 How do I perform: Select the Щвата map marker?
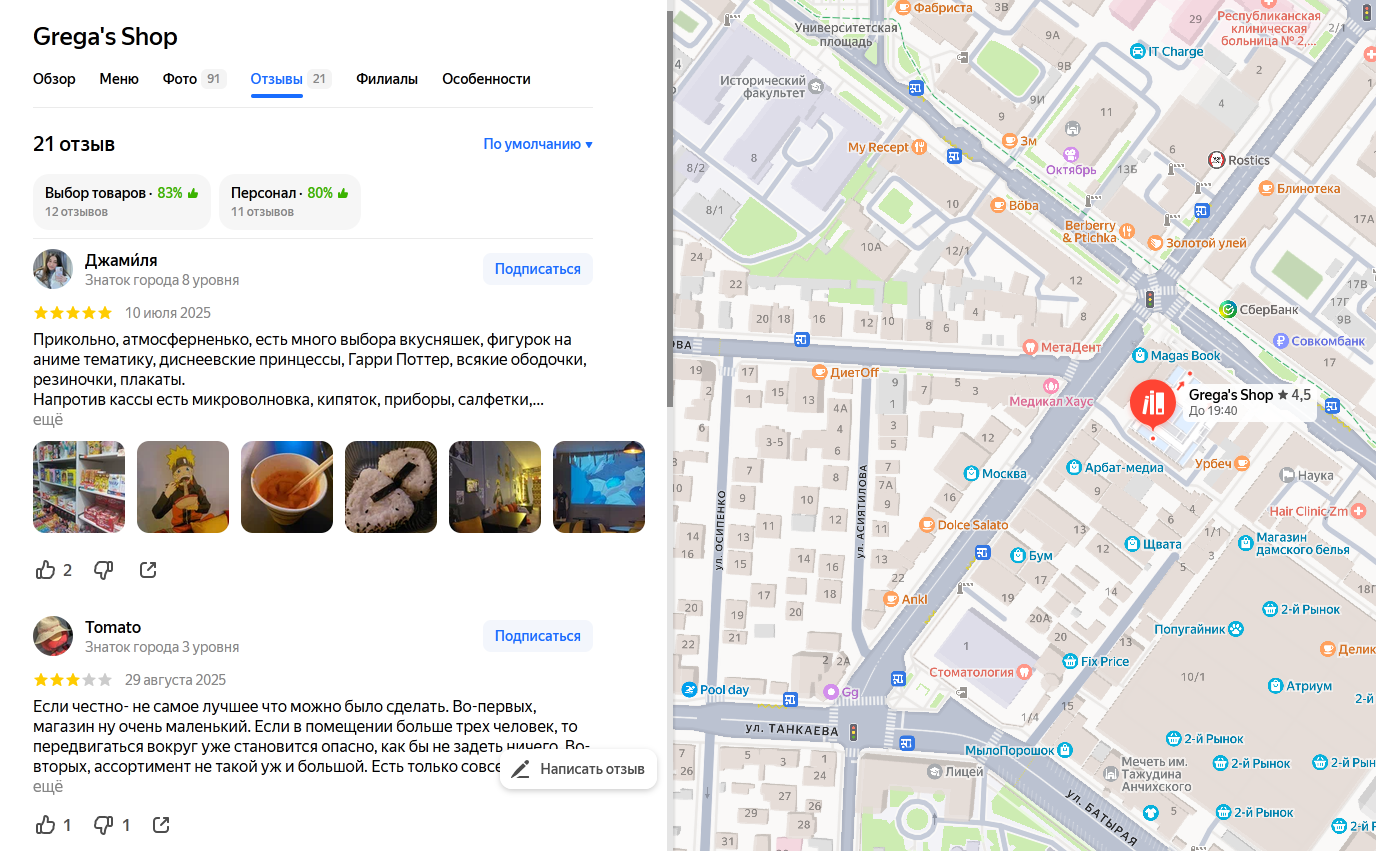click(x=1132, y=544)
